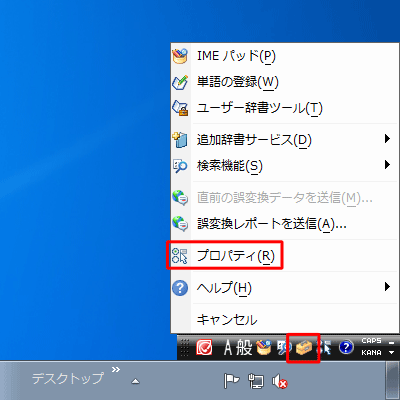Open Action Center flag icon

point(231,381)
